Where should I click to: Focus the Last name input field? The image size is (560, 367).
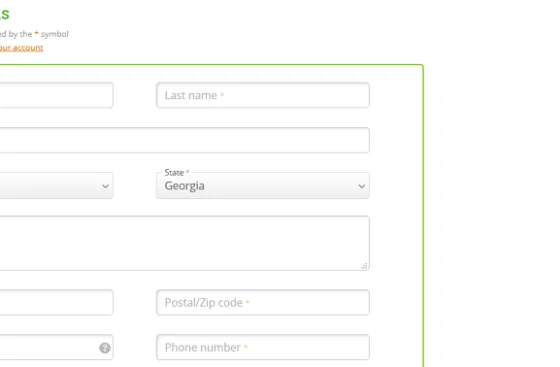pos(263,95)
